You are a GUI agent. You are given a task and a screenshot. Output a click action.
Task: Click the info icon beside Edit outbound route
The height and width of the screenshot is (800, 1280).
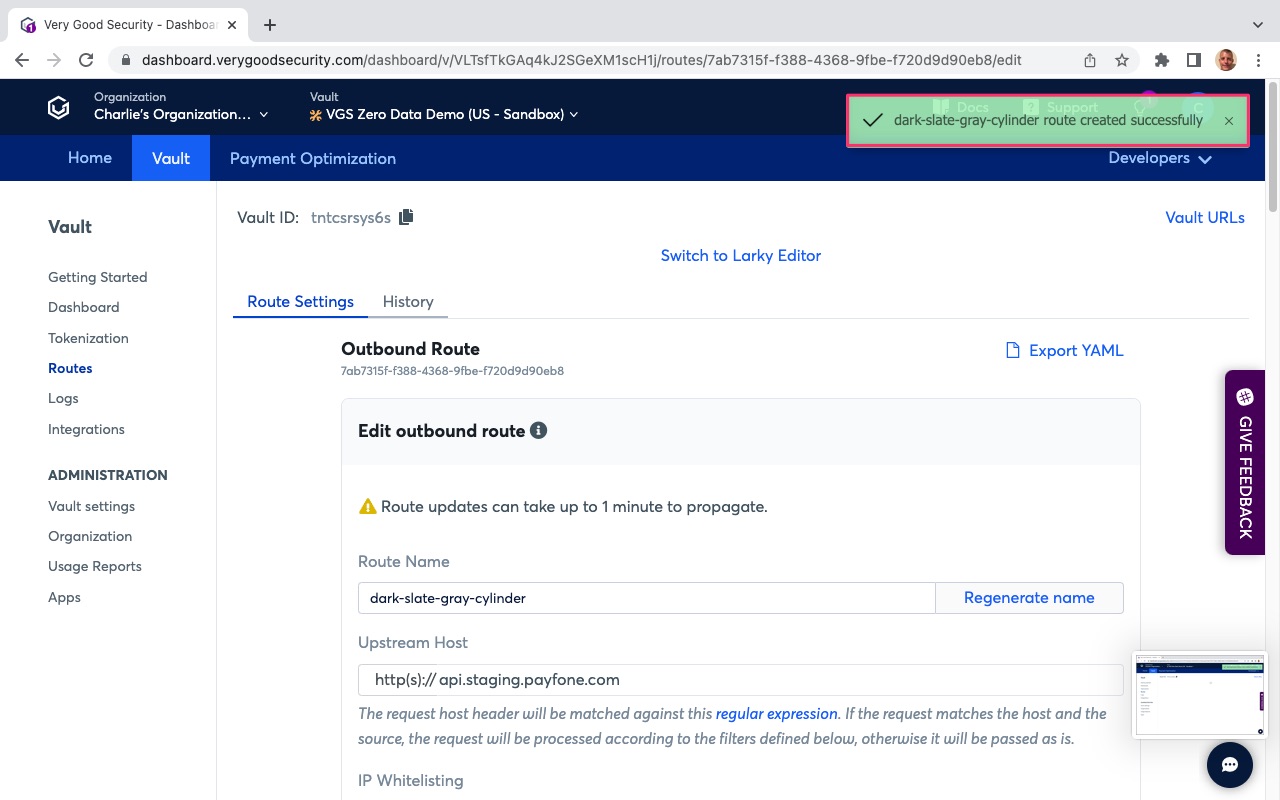[538, 431]
